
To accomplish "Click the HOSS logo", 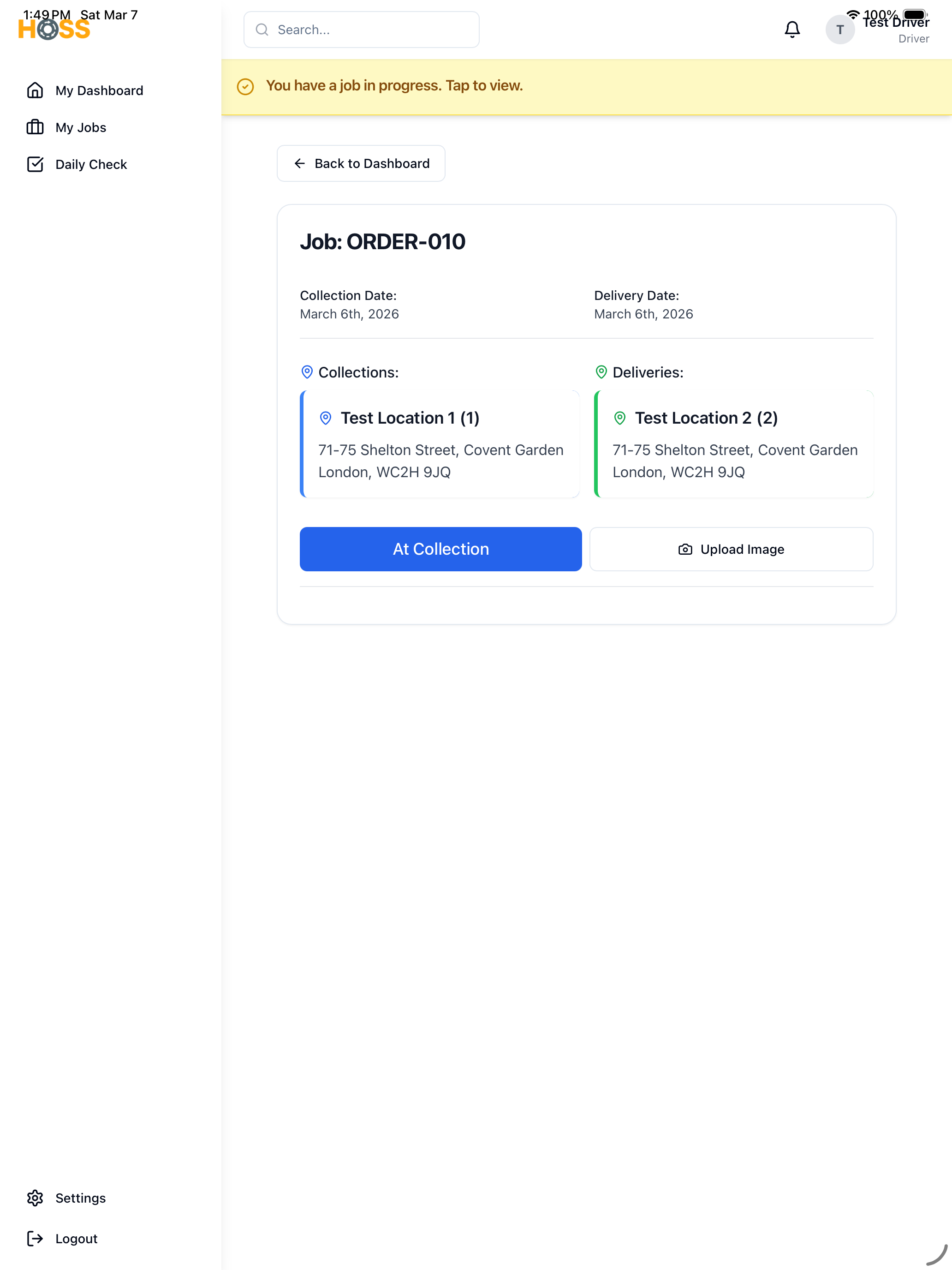I will click(x=54, y=29).
